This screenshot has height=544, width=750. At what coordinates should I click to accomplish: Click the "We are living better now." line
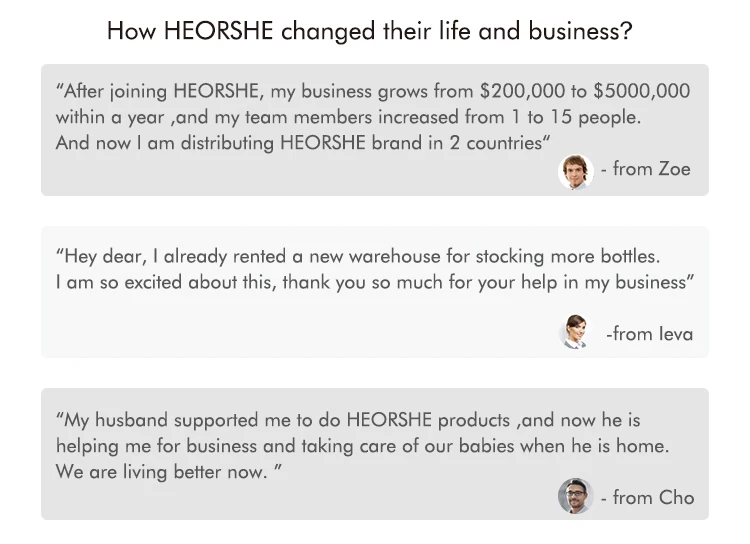162,471
